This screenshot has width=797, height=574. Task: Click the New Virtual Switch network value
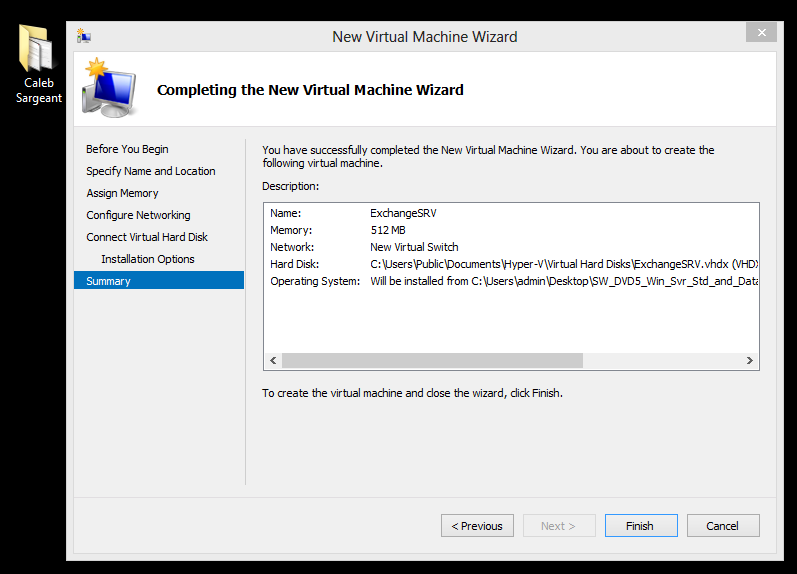[414, 247]
